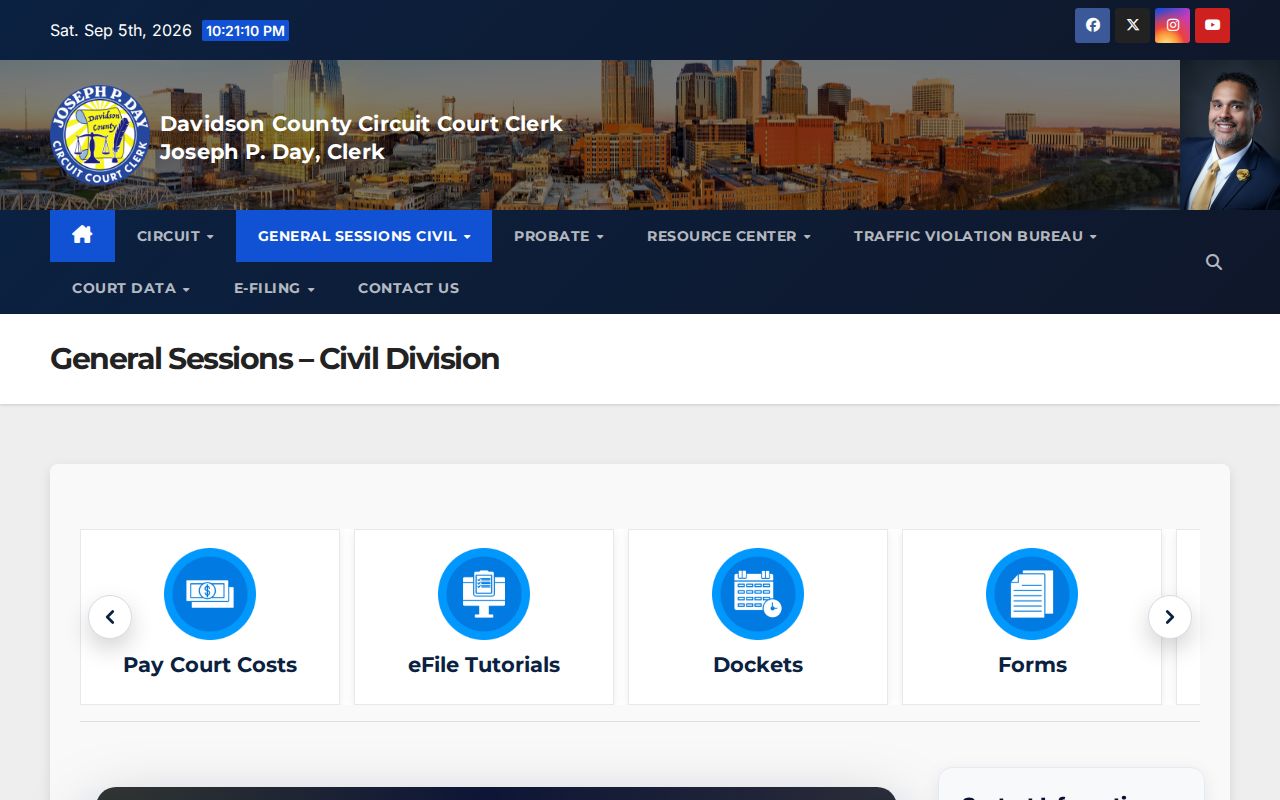Open the Probate dropdown menu
The width and height of the screenshot is (1280, 800).
pos(558,236)
